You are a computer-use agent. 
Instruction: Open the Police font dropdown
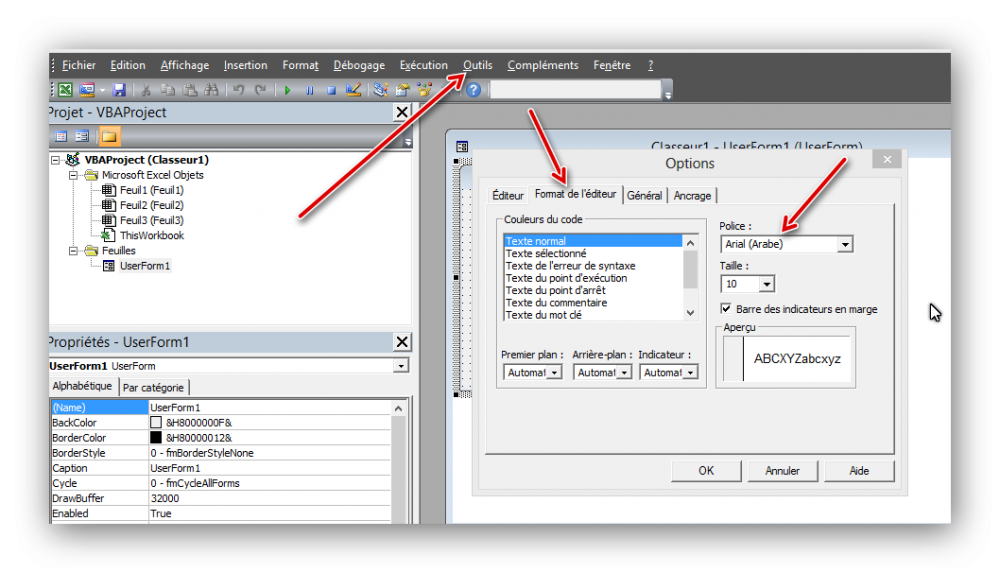[845, 244]
